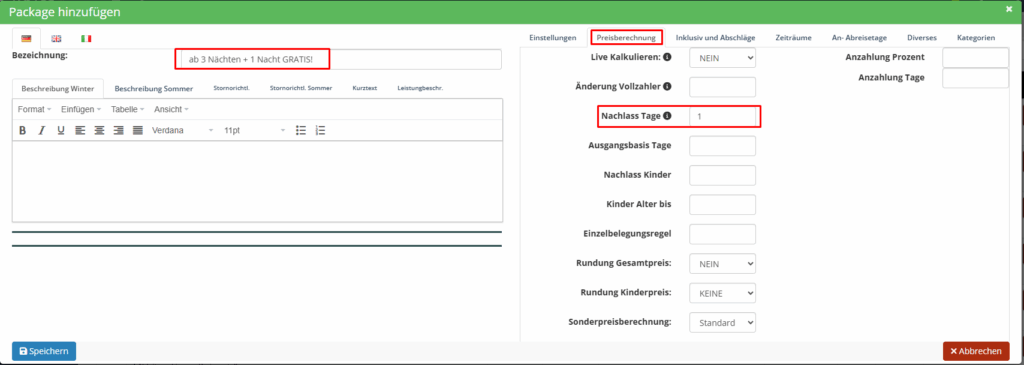Open Sonderpreisberechnung Standard dropdown
Viewport: 1024px width, 365px height.
[x=722, y=323]
